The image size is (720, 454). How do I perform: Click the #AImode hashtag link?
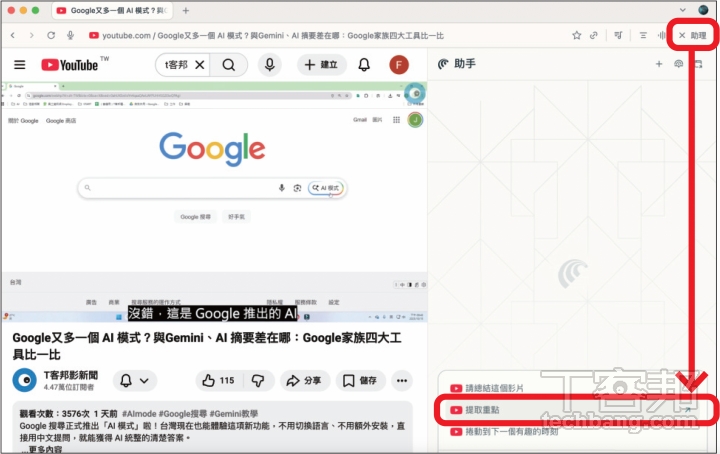click(x=139, y=414)
